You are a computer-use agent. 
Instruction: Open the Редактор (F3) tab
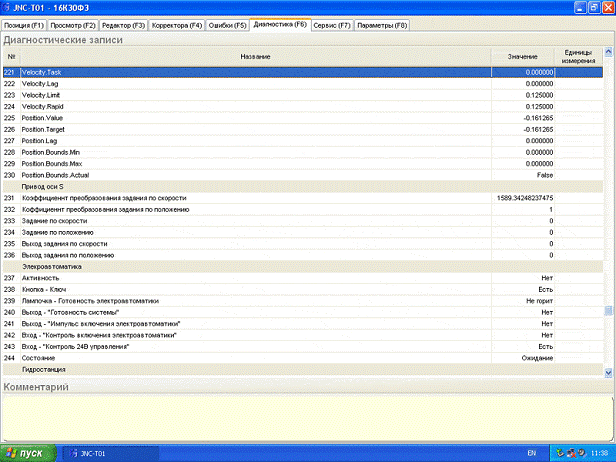click(x=124, y=23)
